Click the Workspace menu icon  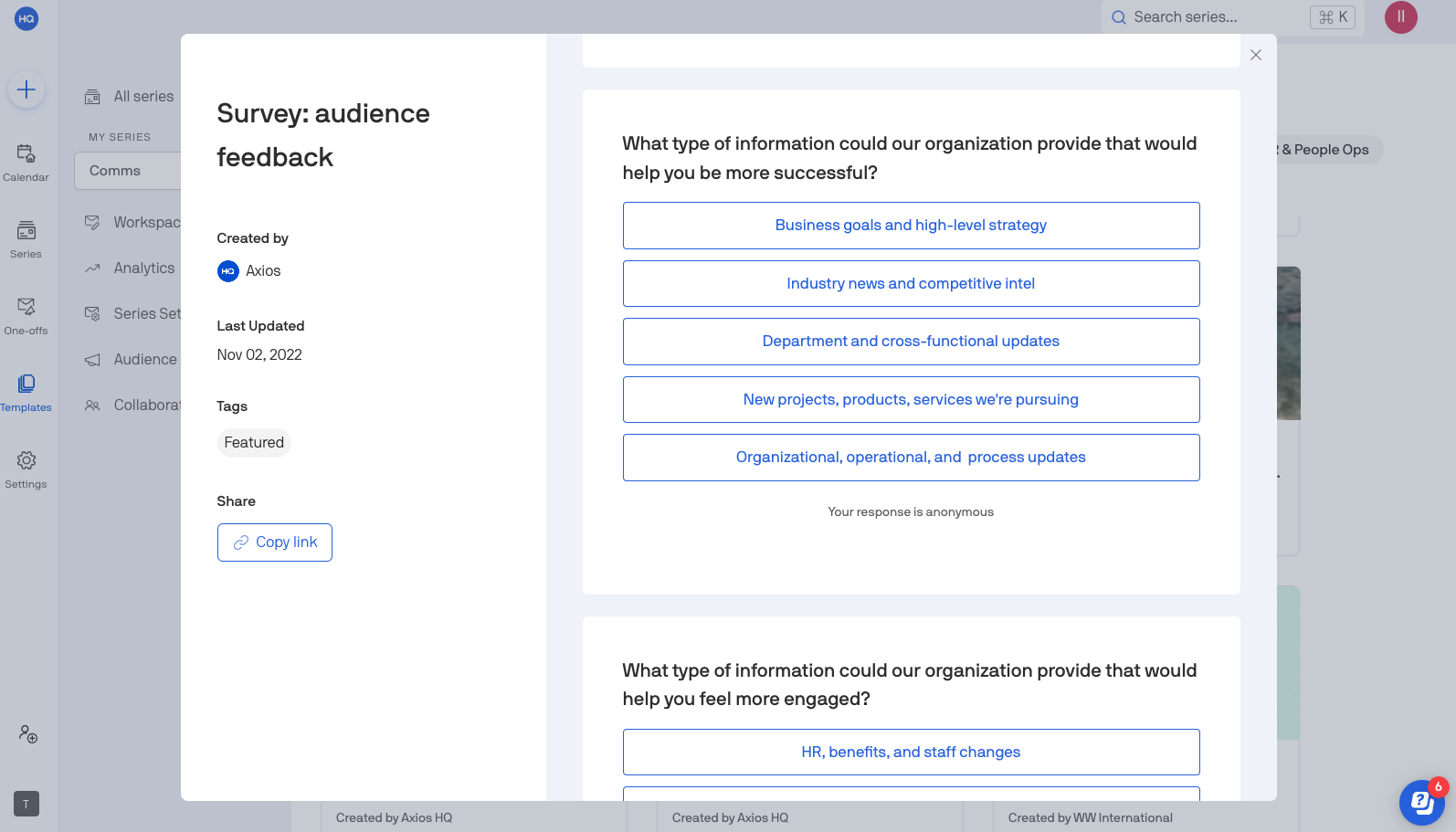coord(92,223)
